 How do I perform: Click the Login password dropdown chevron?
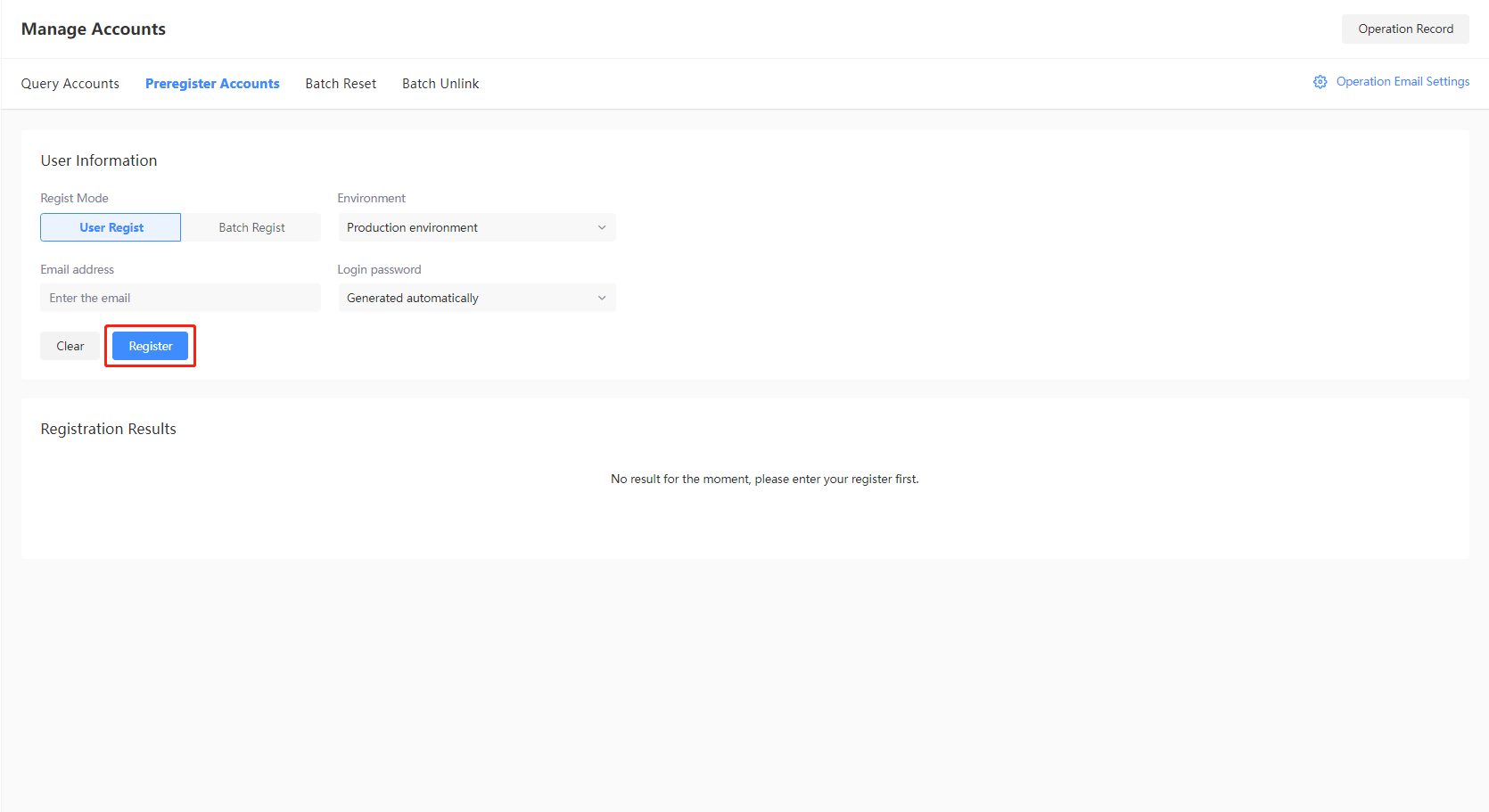point(603,298)
